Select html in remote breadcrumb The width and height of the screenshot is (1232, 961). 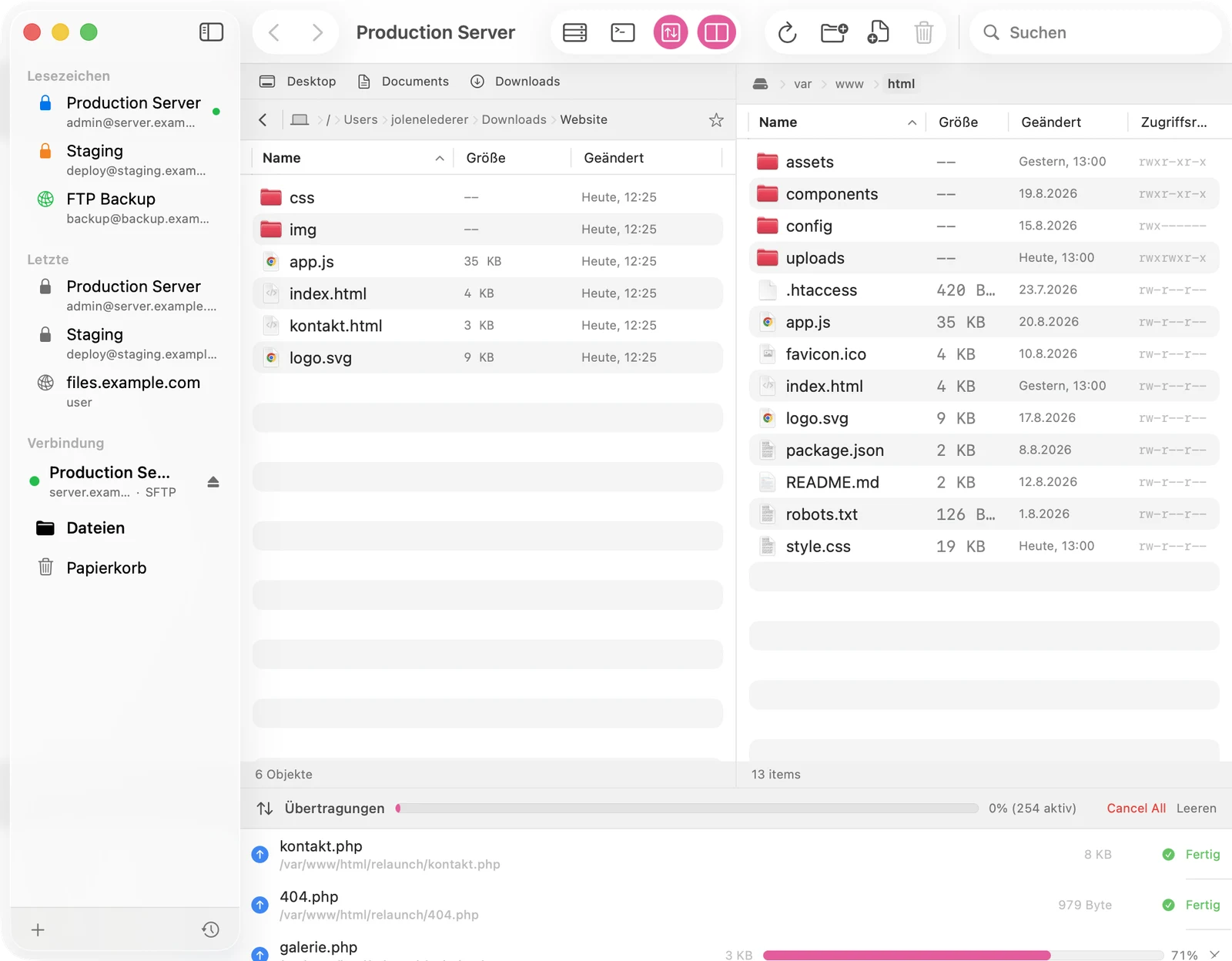coord(901,84)
